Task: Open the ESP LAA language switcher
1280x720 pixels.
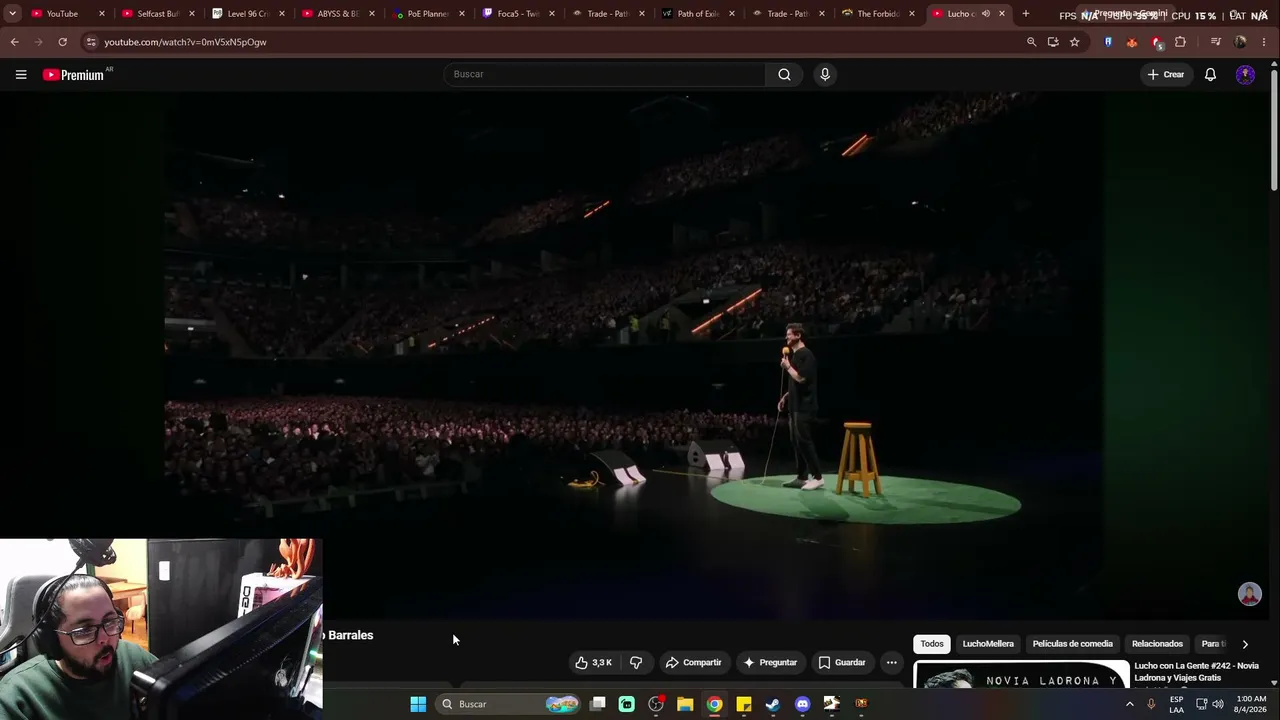Action: click(1176, 704)
